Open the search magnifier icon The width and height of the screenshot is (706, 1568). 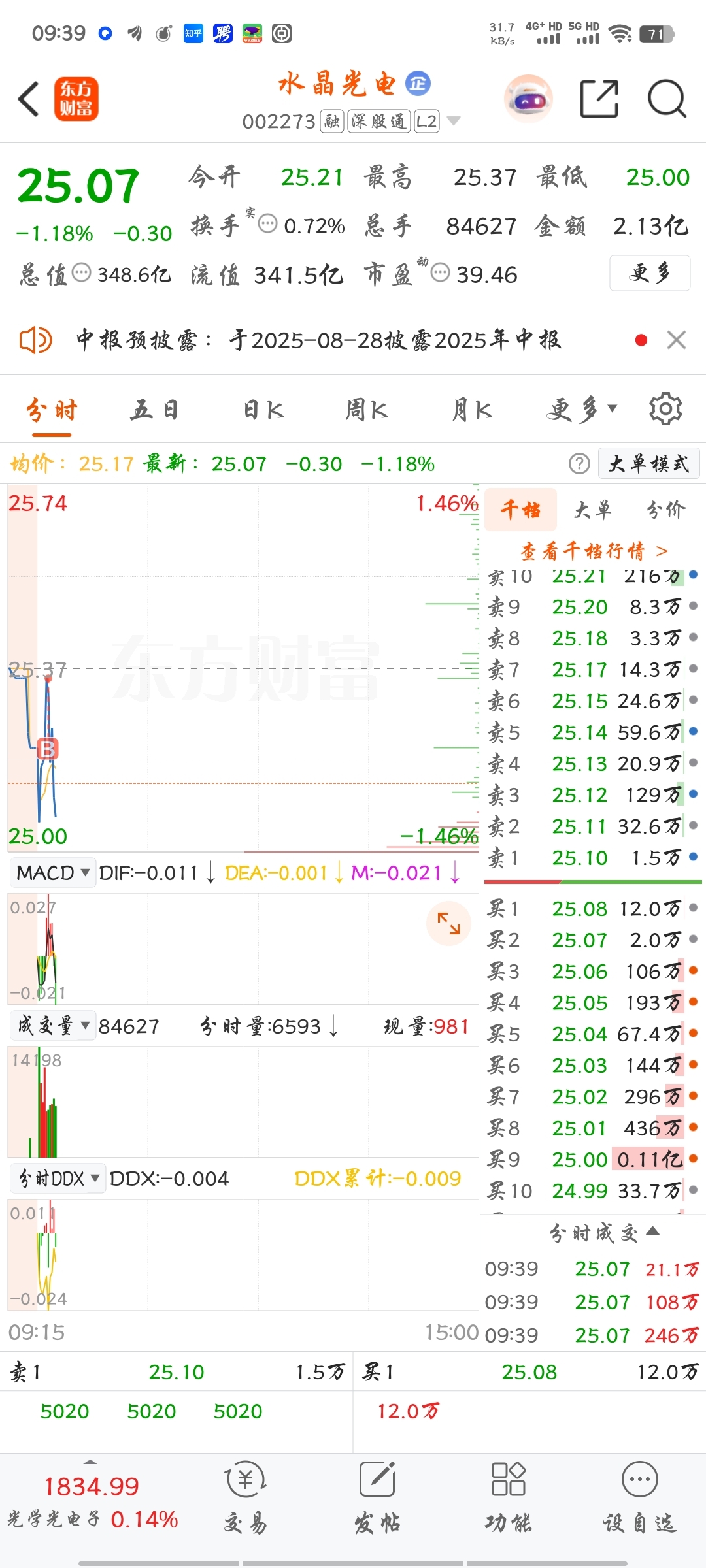667,99
